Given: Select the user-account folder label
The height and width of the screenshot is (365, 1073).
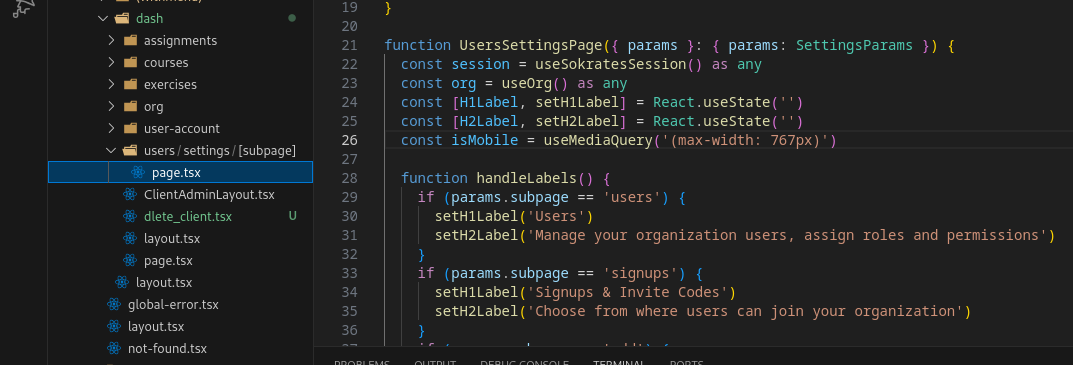Looking at the screenshot, I should click(x=181, y=128).
